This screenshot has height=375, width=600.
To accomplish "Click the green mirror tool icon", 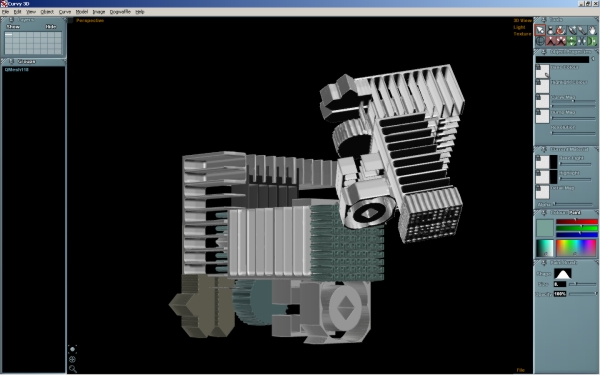I will pyautogui.click(x=592, y=41).
